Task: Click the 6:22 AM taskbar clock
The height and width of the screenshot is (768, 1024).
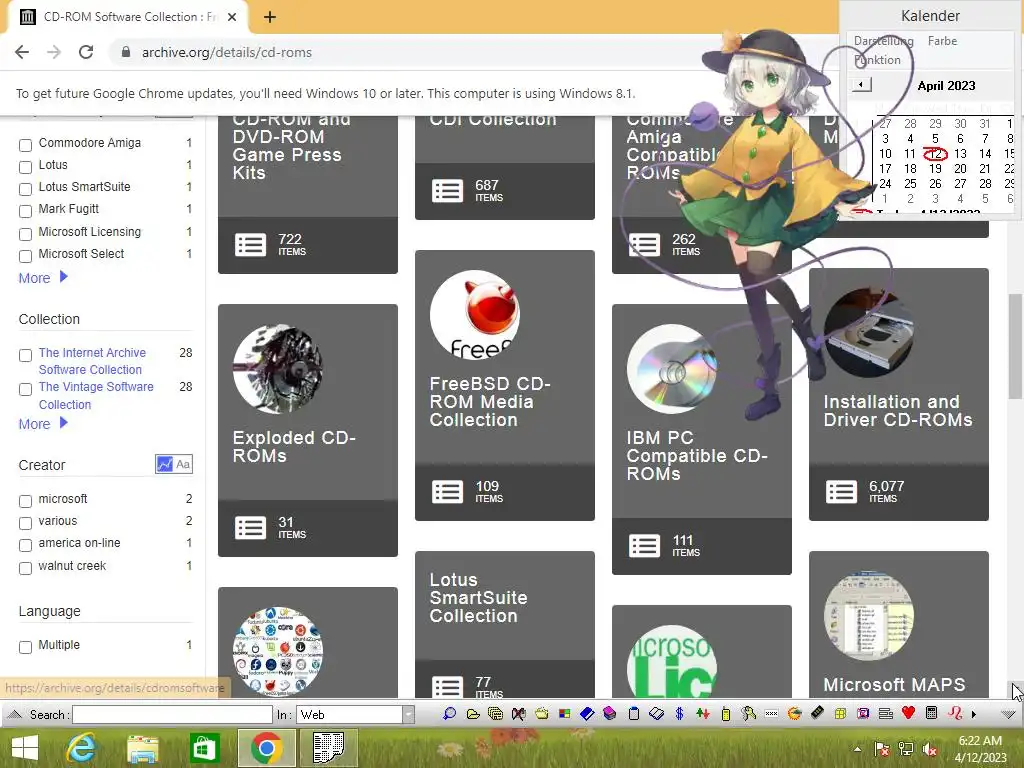Action: (980, 741)
